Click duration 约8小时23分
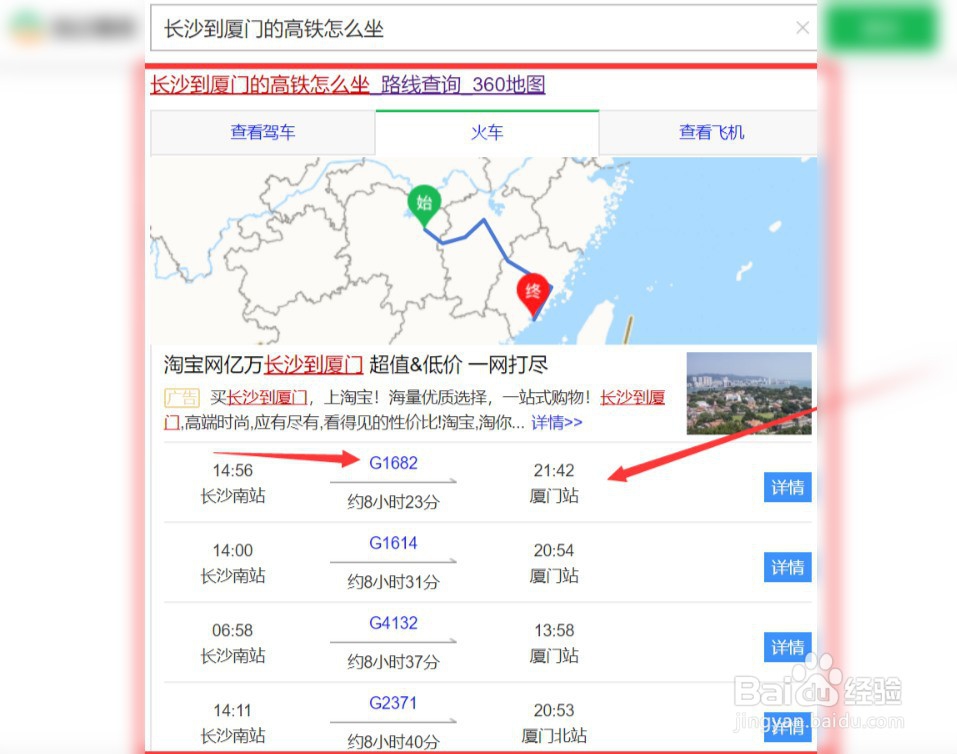 coord(393,502)
